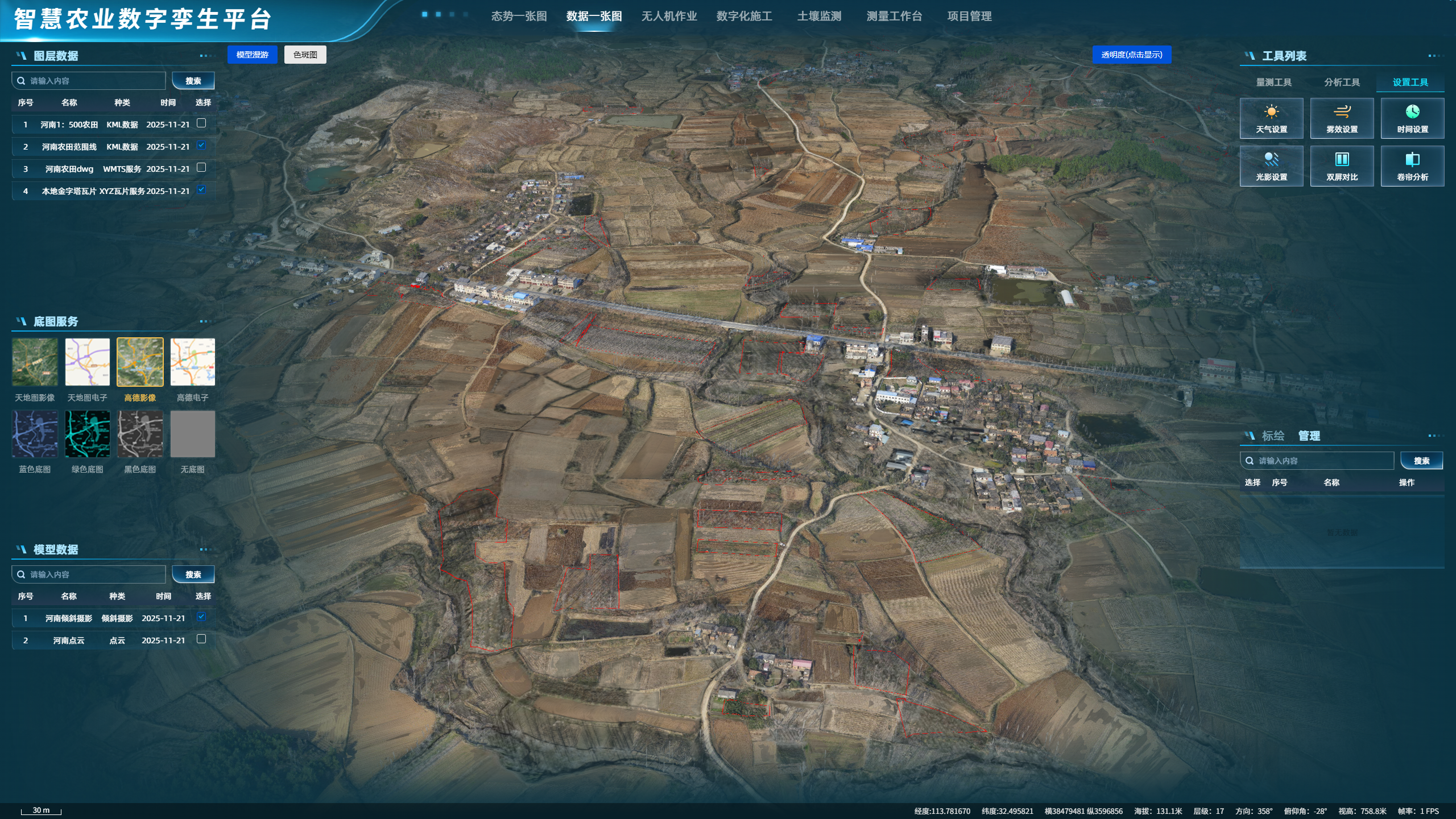Image resolution: width=1456 pixels, height=819 pixels.
Task: Open 项目管理 navigation tab
Action: 969,16
